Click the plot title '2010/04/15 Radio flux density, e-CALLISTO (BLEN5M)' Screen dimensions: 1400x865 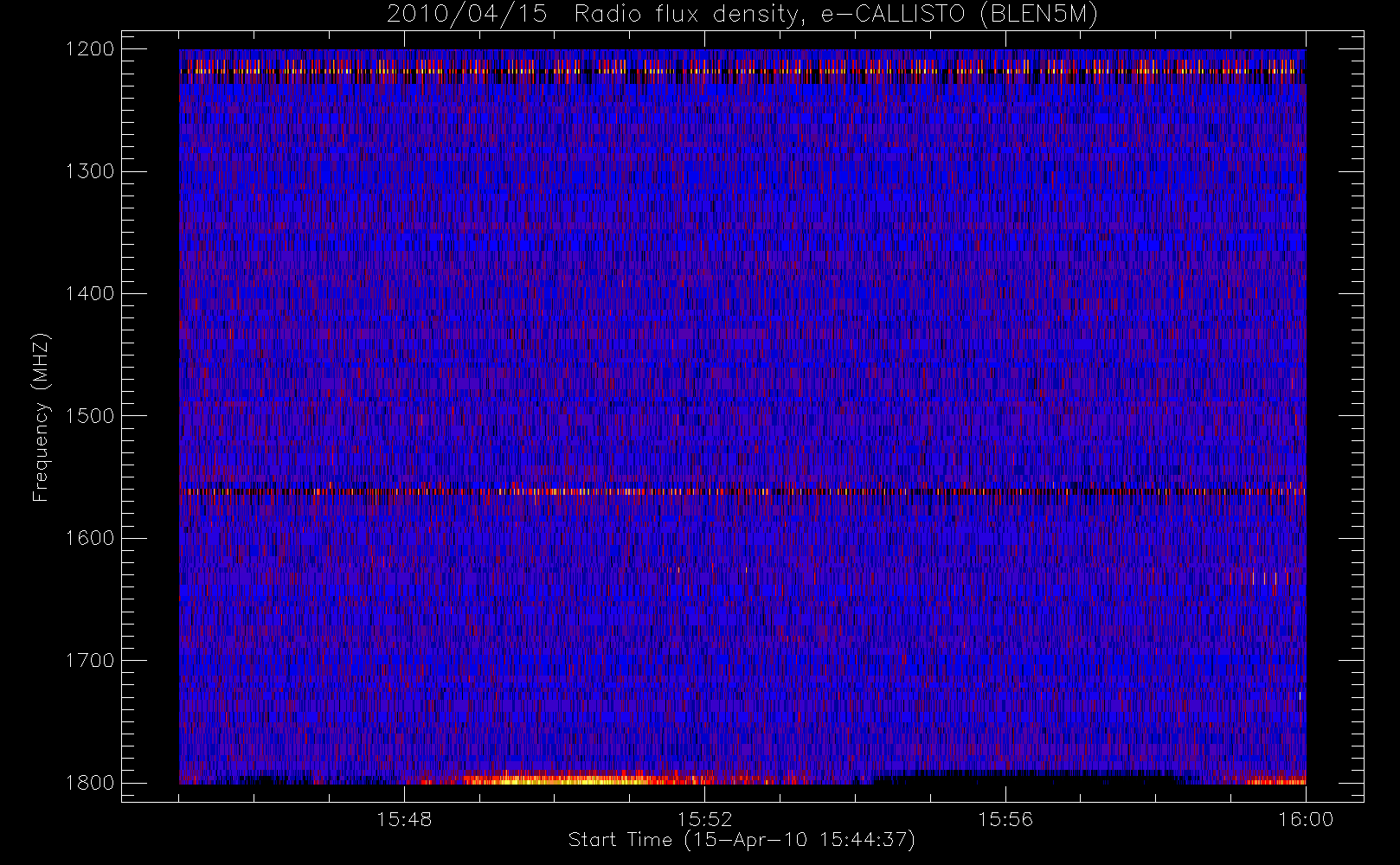pos(742,15)
